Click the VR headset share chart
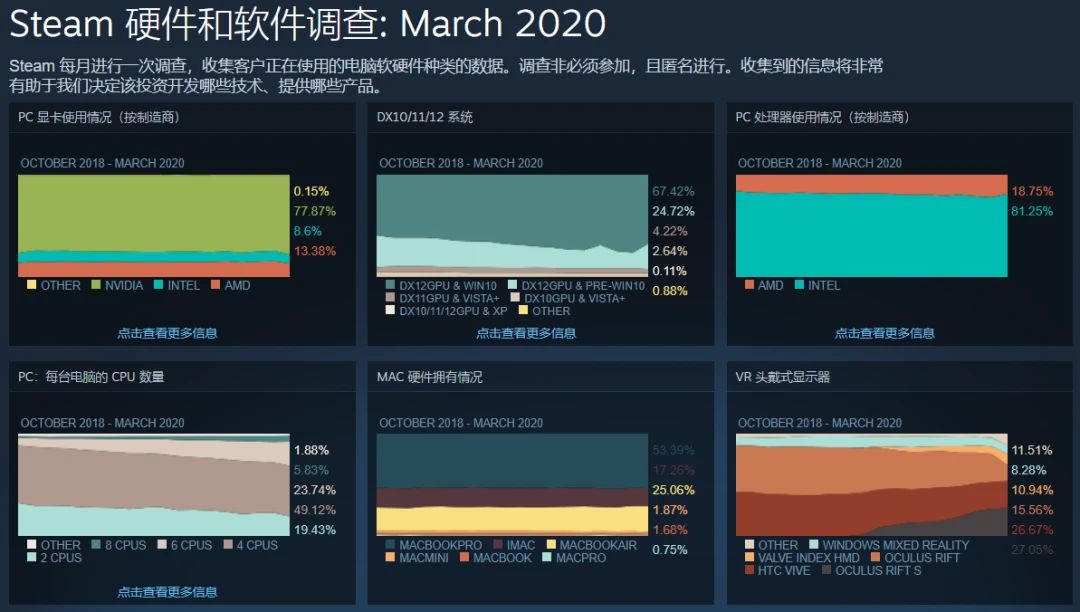The image size is (1080, 612). coord(871,485)
